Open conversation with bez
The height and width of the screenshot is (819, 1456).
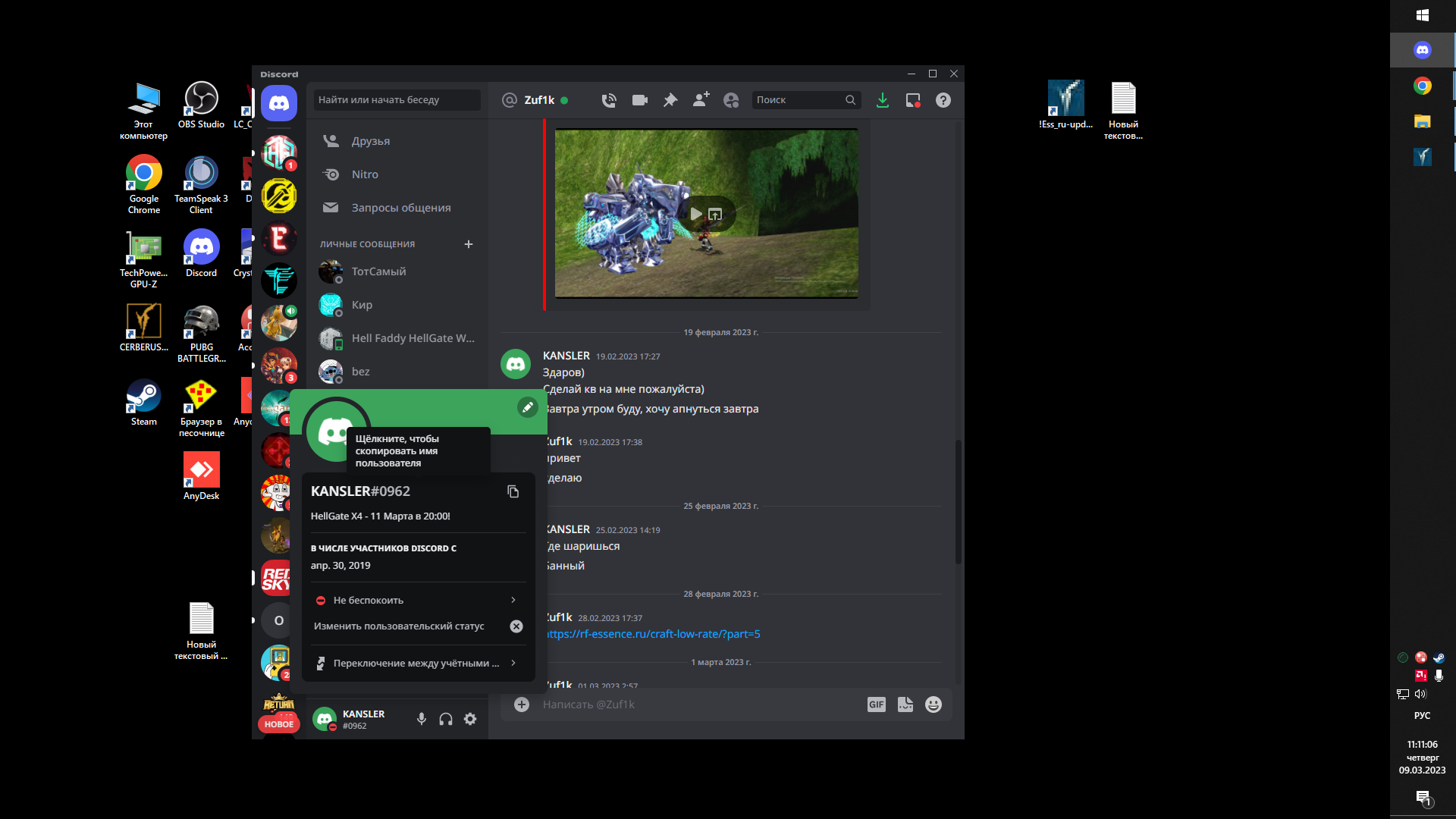pyautogui.click(x=397, y=372)
